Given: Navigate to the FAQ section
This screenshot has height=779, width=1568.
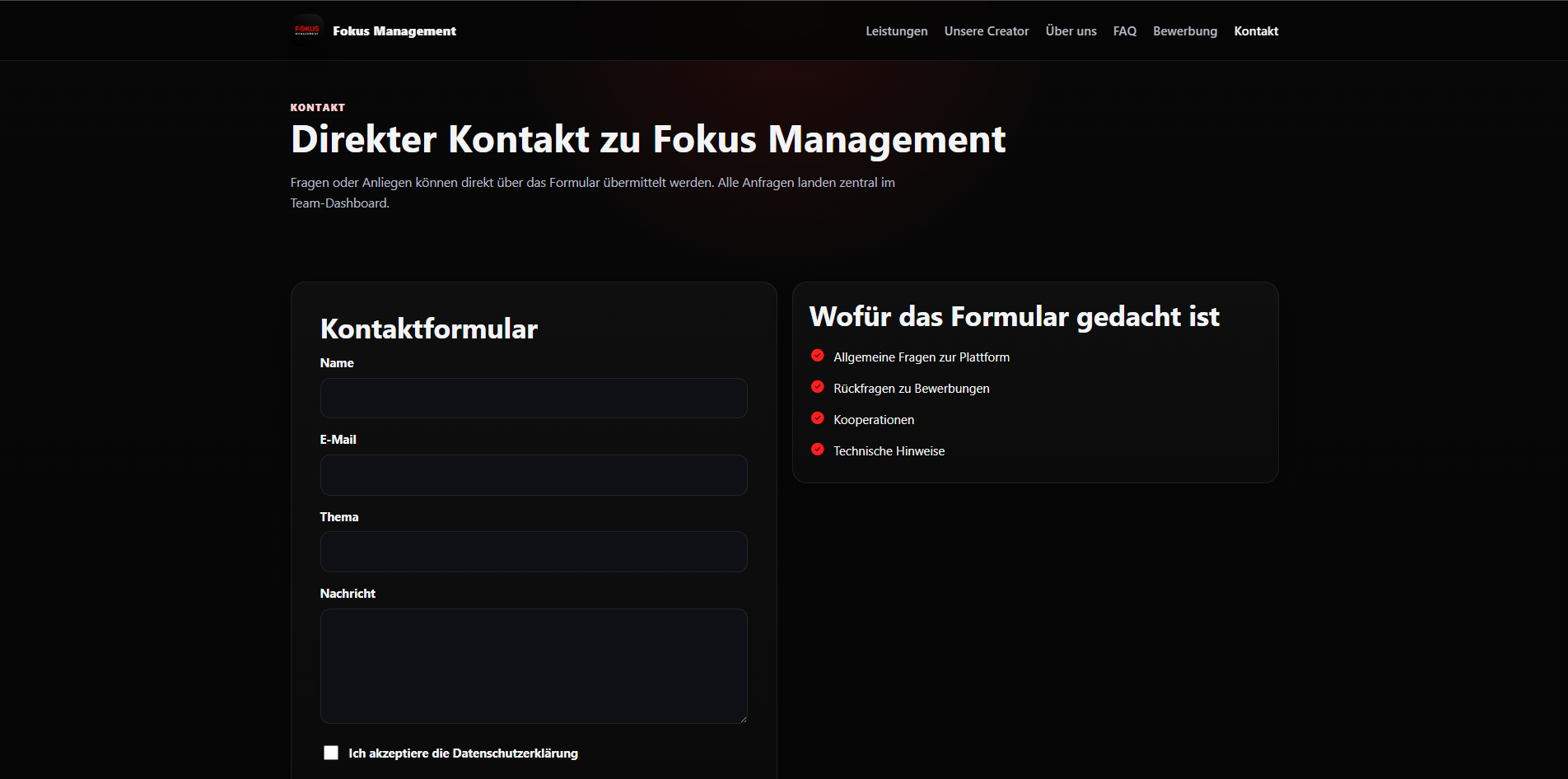Looking at the screenshot, I should point(1124,31).
